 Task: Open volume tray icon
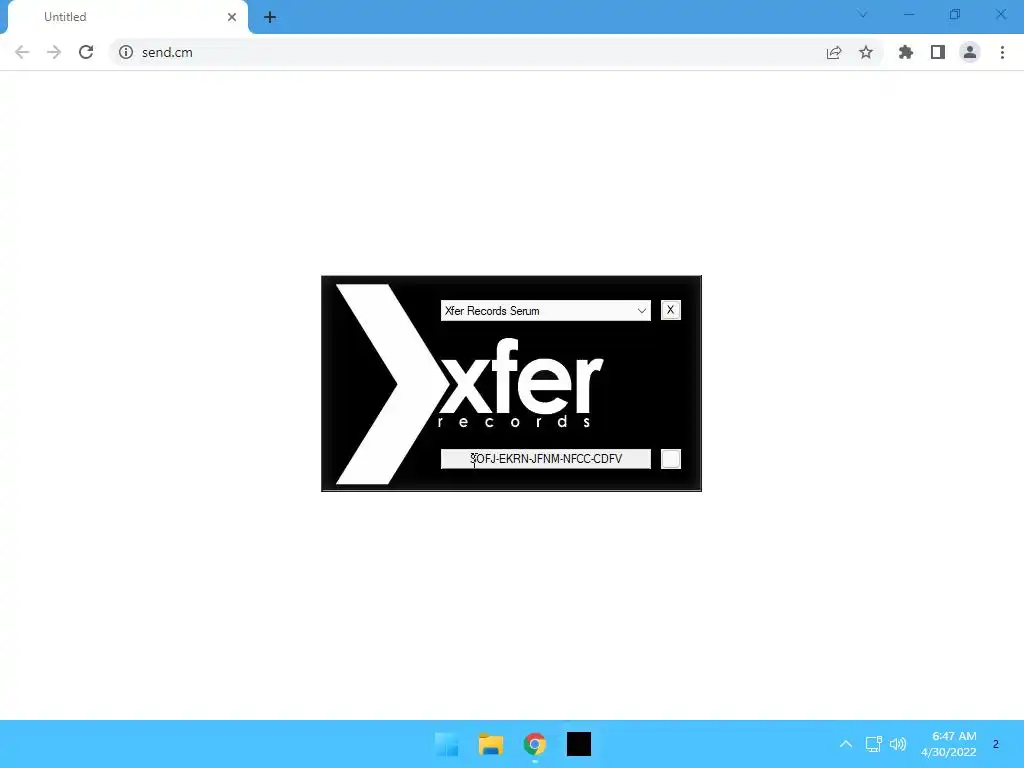point(898,744)
